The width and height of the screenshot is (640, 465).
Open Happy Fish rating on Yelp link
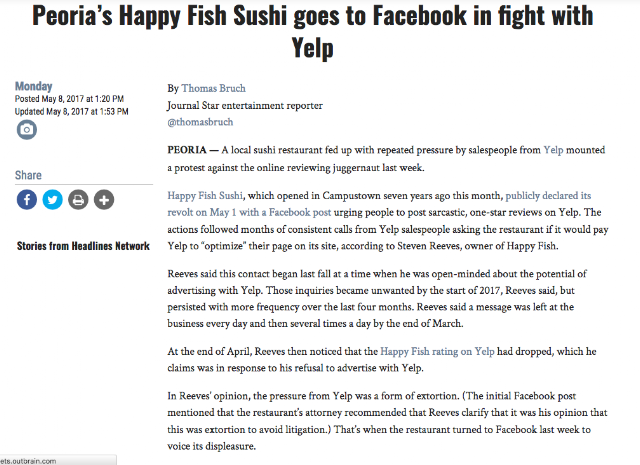tap(437, 351)
